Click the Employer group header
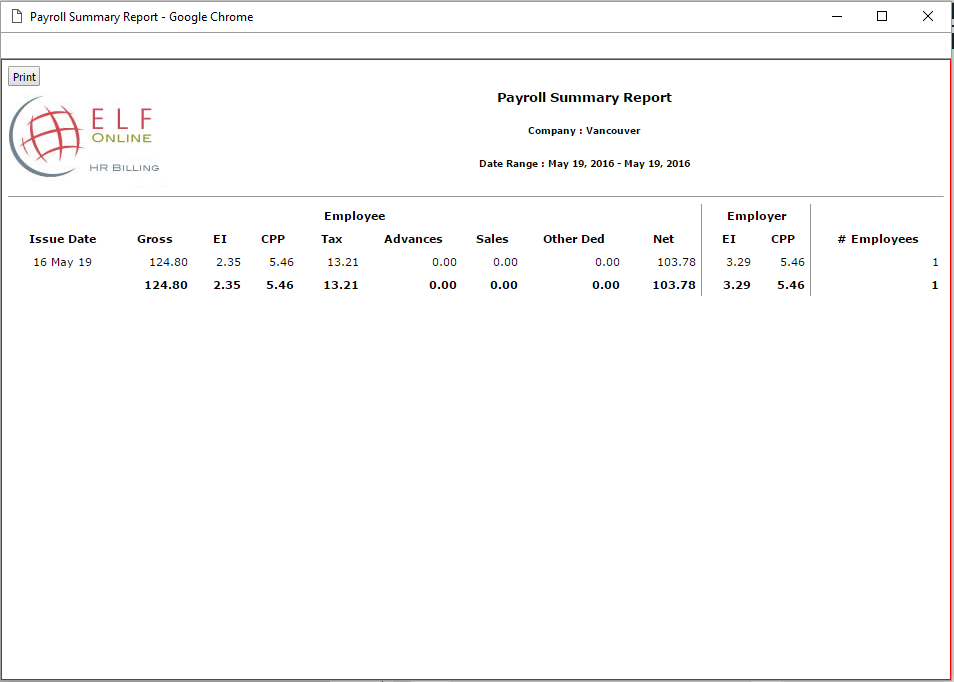The image size is (954, 682). point(756,216)
